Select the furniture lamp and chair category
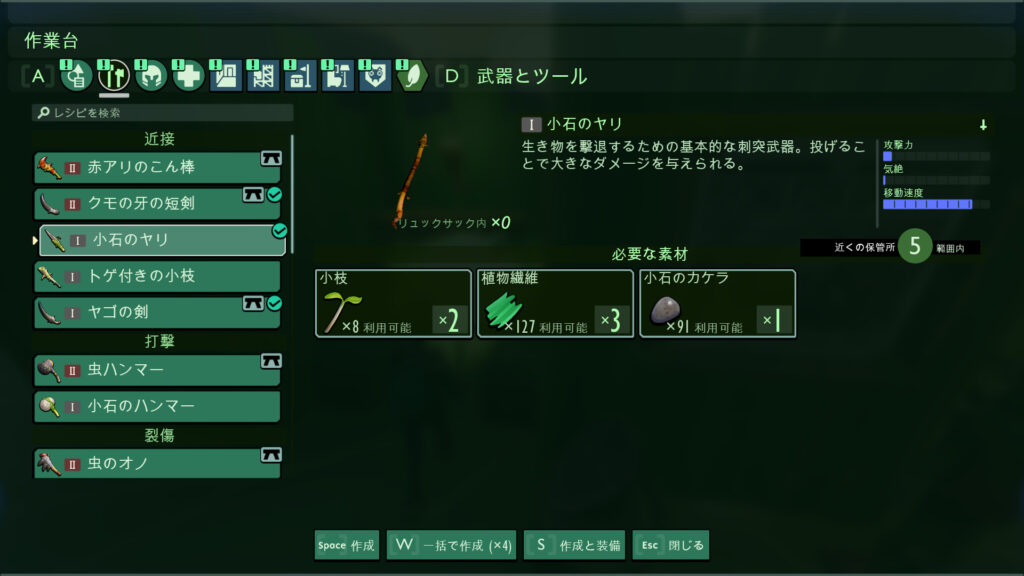 point(337,76)
